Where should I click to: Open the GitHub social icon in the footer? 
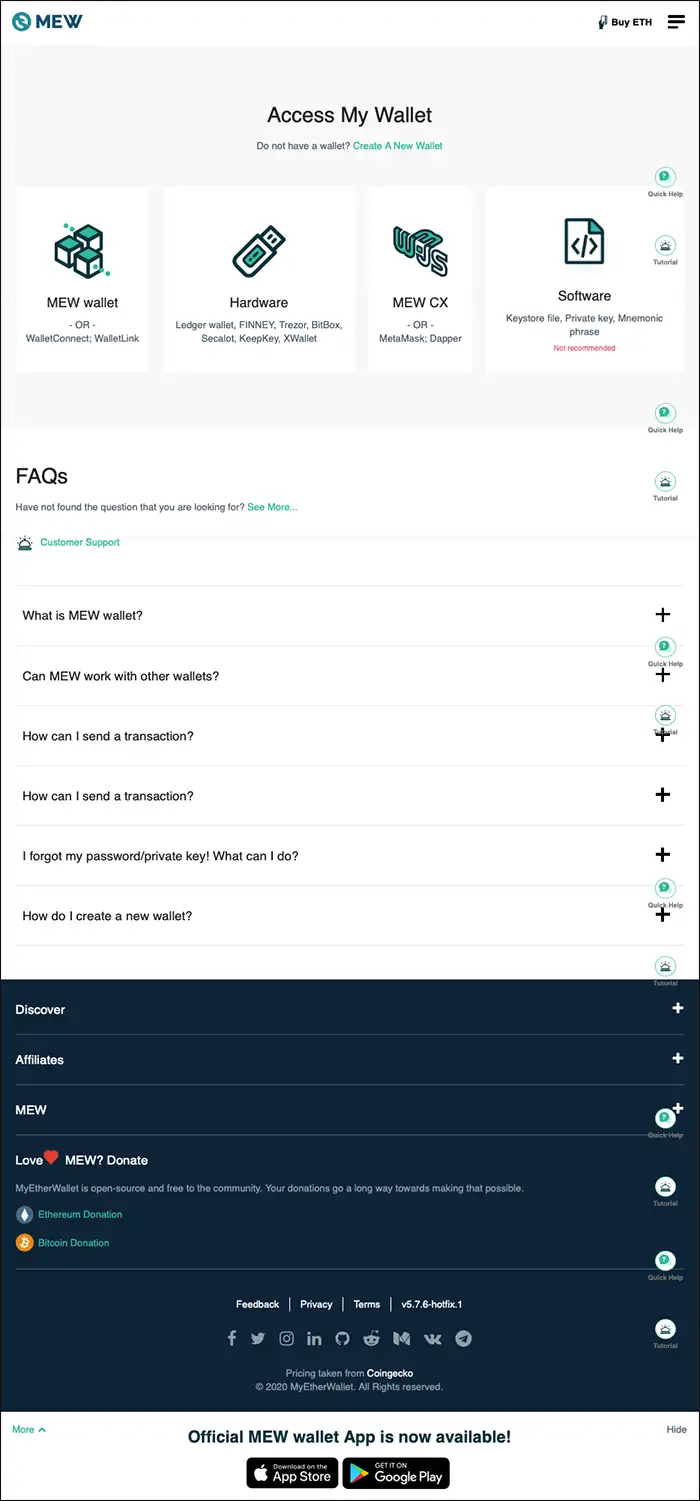(x=342, y=1338)
